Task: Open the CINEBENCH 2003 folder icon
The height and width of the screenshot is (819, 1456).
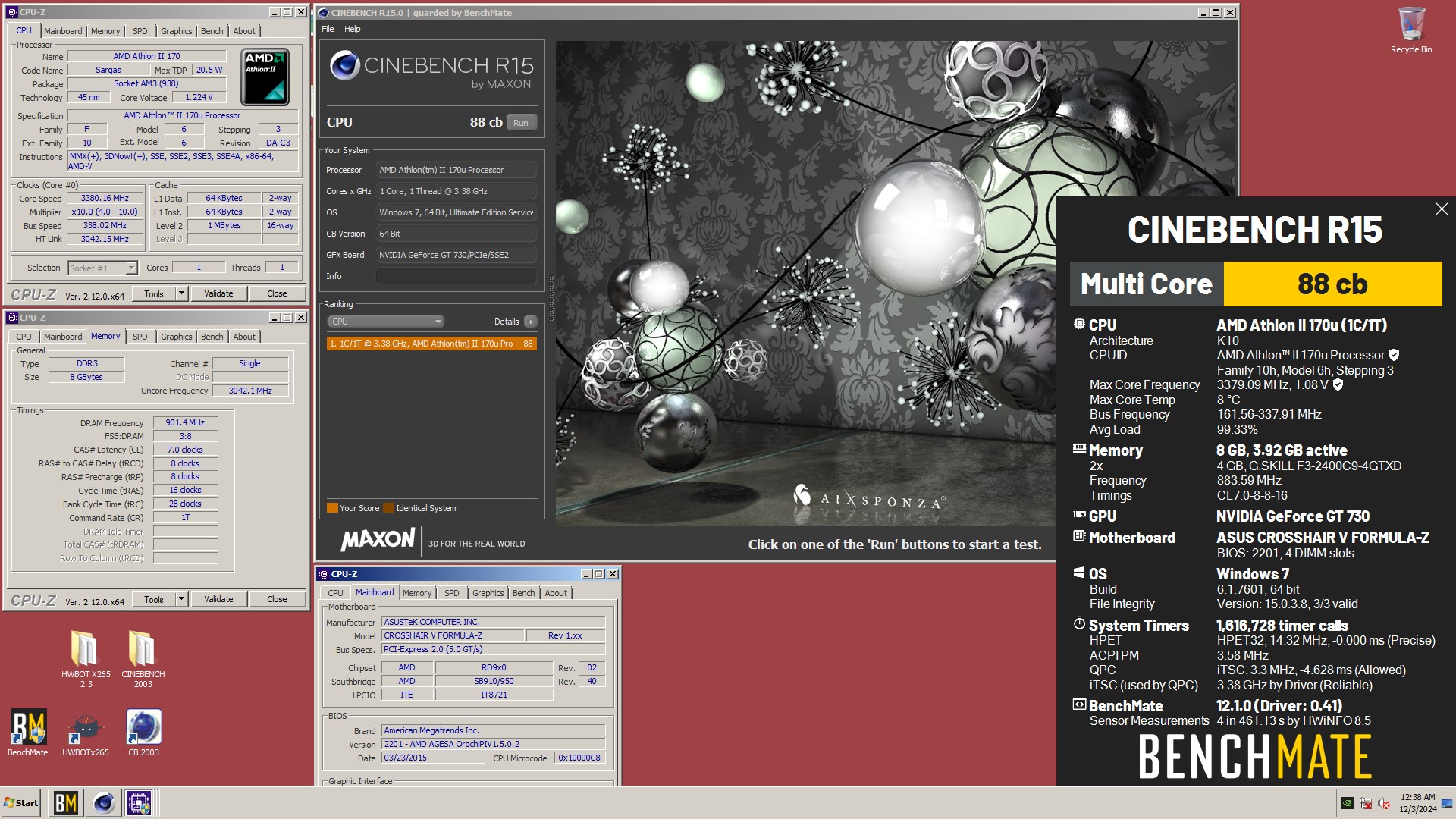Action: 143,658
